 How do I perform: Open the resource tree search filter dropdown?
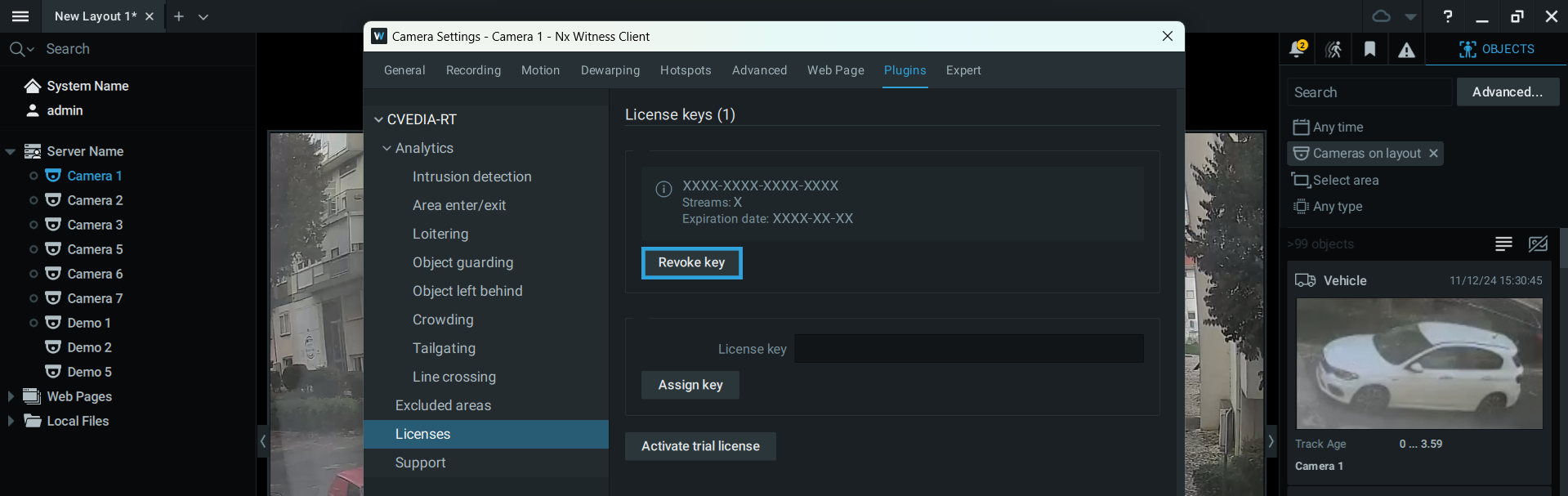coord(22,49)
